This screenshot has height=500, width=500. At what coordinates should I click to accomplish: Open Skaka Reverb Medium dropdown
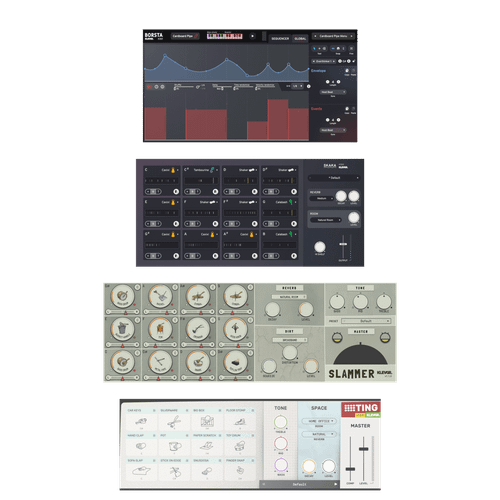coord(322,198)
